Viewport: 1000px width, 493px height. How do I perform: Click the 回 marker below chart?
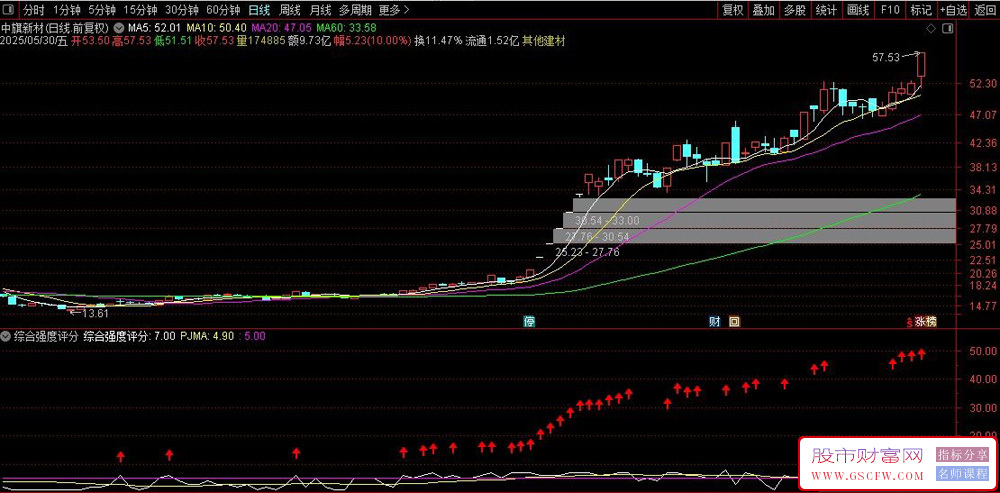pyautogui.click(x=734, y=322)
